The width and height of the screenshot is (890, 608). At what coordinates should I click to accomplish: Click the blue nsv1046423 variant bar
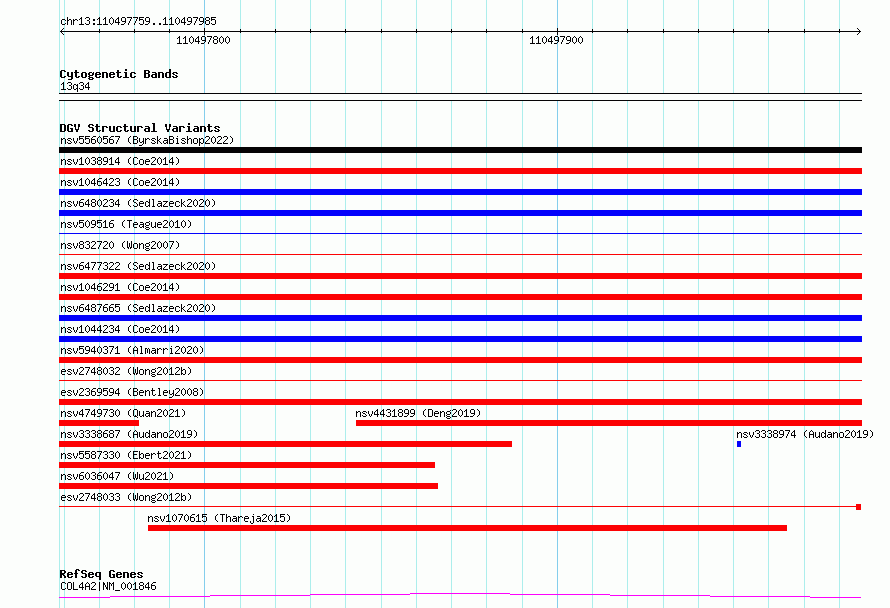tap(460, 192)
